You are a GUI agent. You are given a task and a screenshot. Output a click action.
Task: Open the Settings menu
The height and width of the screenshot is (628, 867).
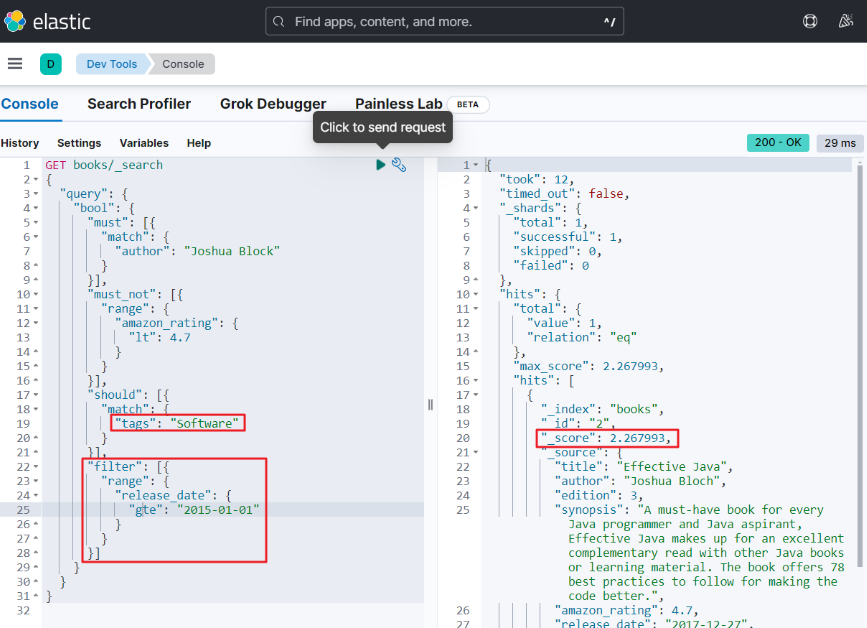(x=79, y=143)
